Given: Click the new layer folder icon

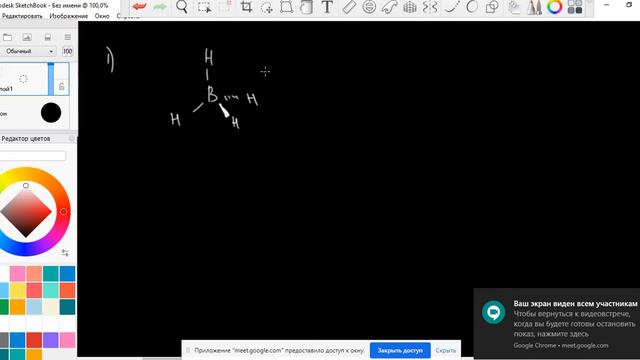Looking at the screenshot, I should click(7, 37).
